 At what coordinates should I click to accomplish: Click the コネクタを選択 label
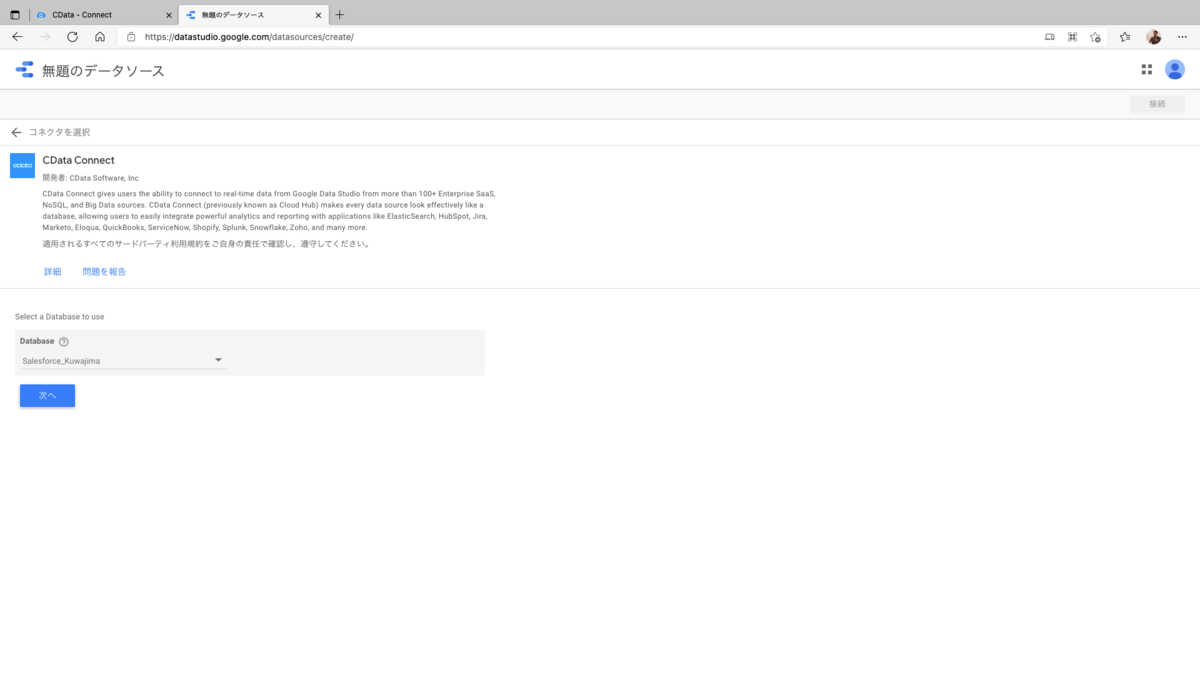tap(60, 132)
